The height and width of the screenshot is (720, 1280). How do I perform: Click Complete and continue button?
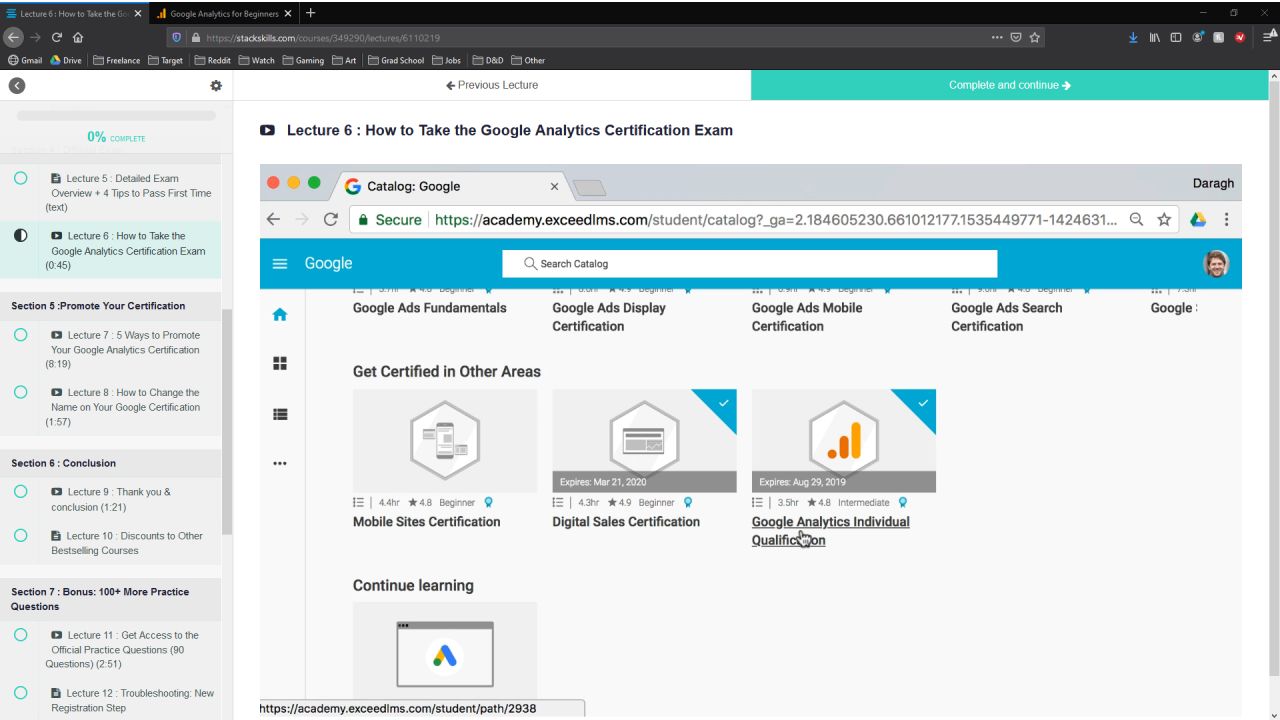click(x=1009, y=85)
